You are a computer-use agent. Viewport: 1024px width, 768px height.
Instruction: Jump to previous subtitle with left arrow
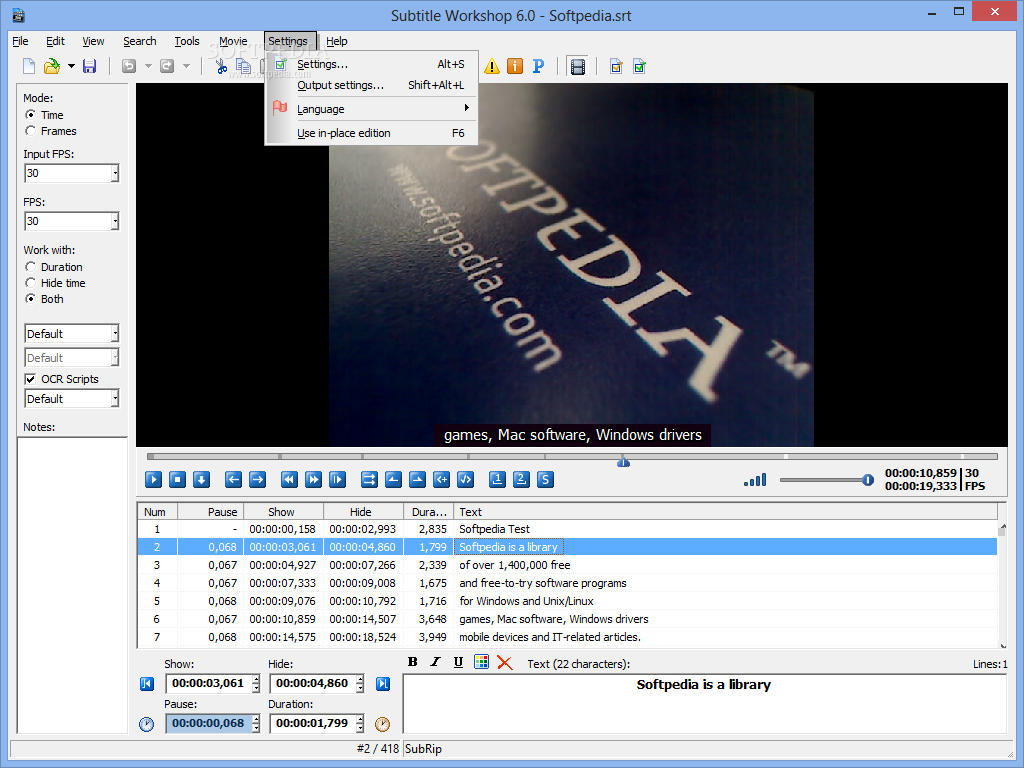coord(233,479)
